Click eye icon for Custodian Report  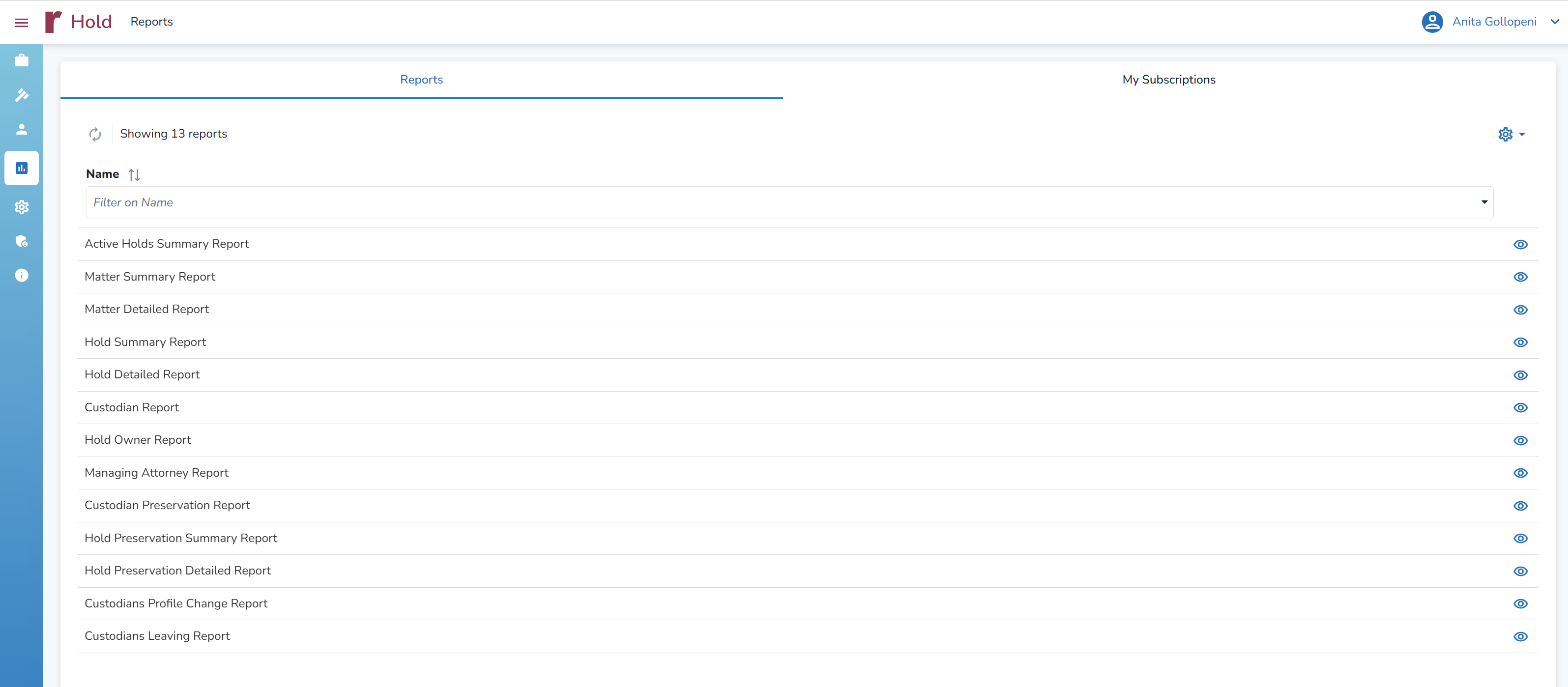(1520, 408)
